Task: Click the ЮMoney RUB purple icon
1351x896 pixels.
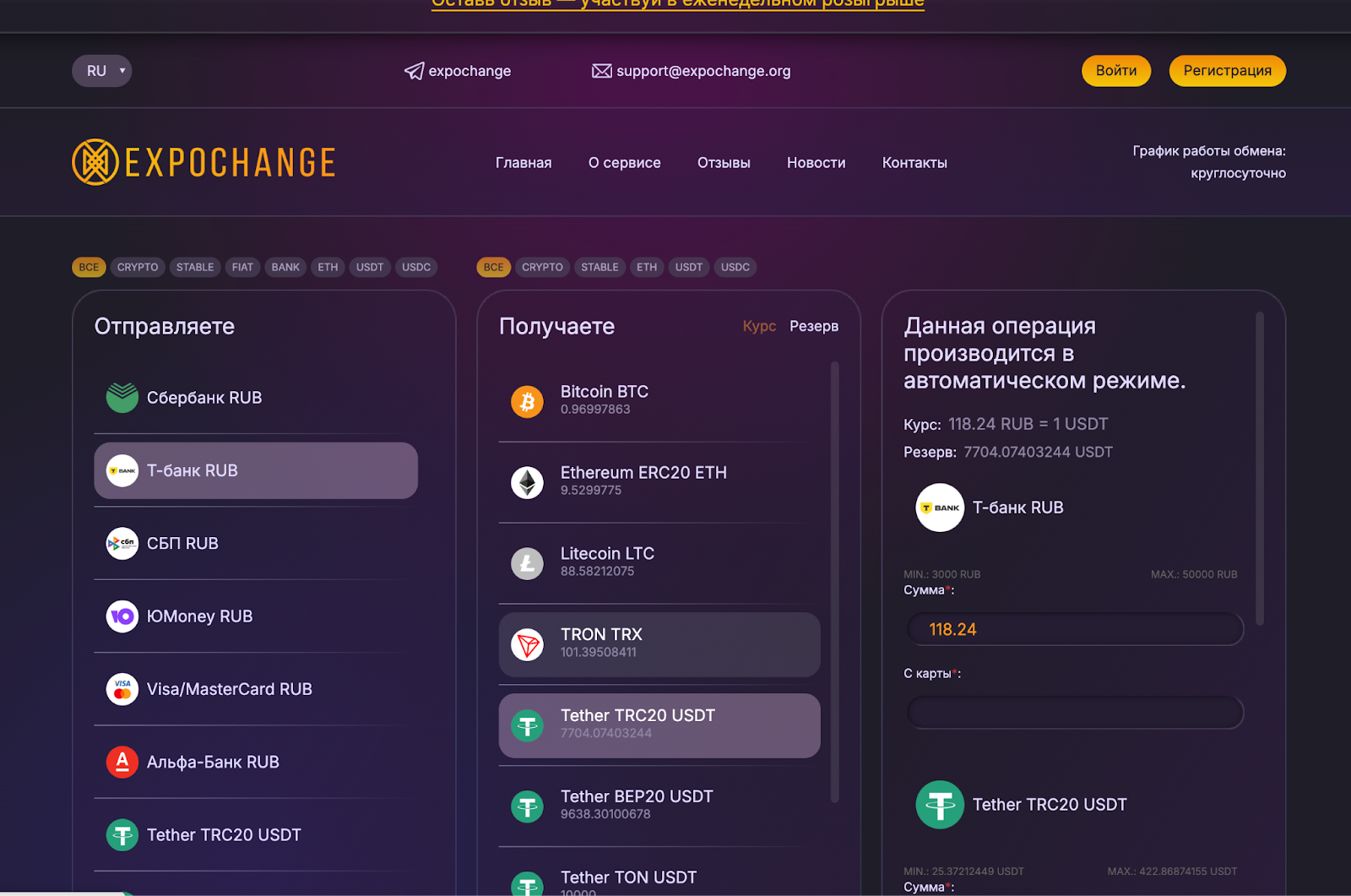Action: click(122, 616)
